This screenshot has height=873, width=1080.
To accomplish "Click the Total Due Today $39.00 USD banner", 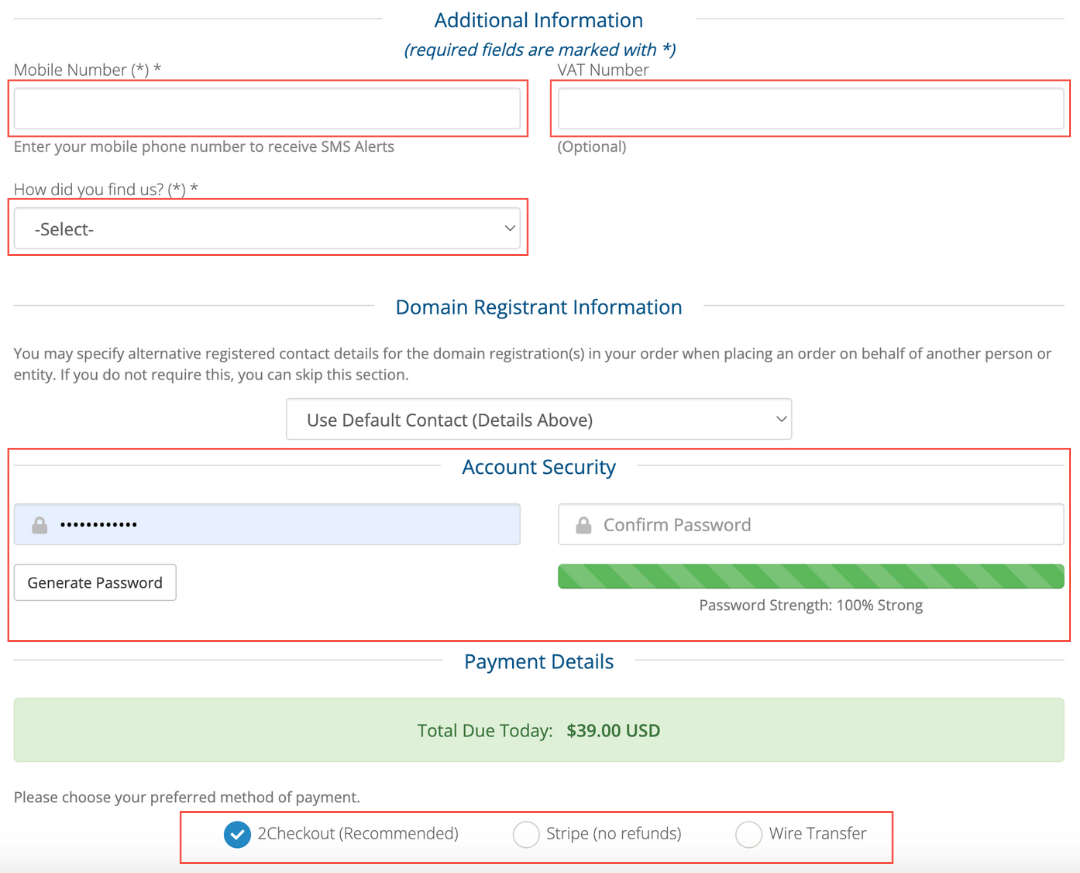I will pyautogui.click(x=539, y=730).
